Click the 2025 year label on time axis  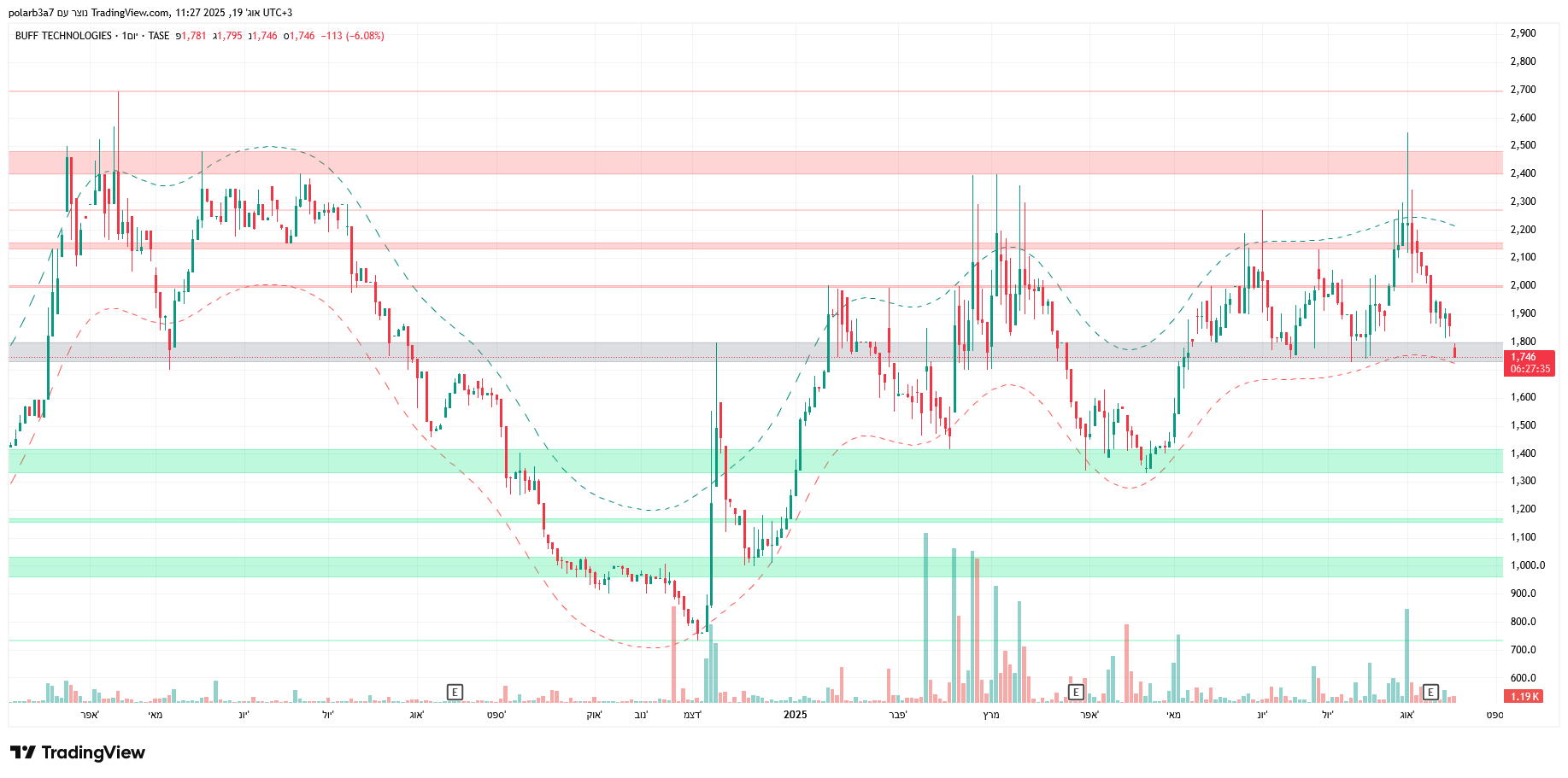tap(796, 715)
